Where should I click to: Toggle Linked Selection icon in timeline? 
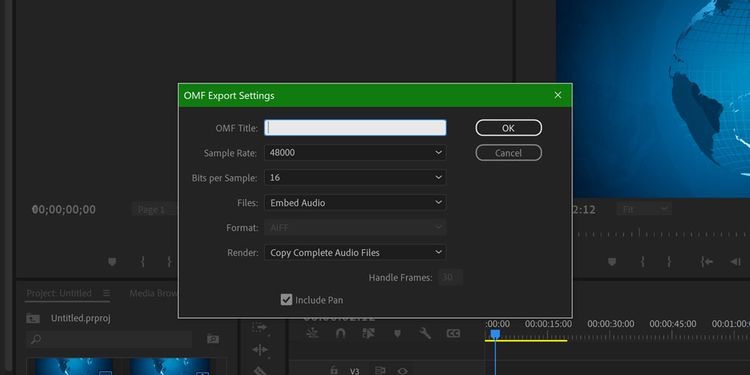(369, 333)
